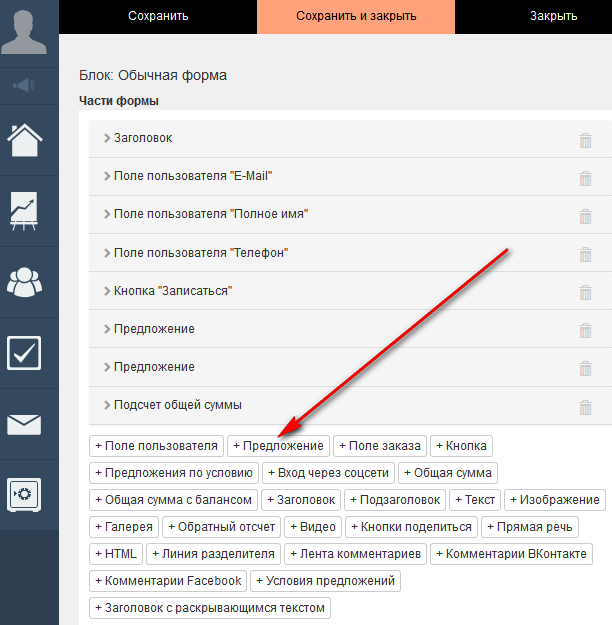Image resolution: width=612 pixels, height=625 pixels.
Task: Open the checkmark tasks icon in sidebar
Action: tap(24, 353)
